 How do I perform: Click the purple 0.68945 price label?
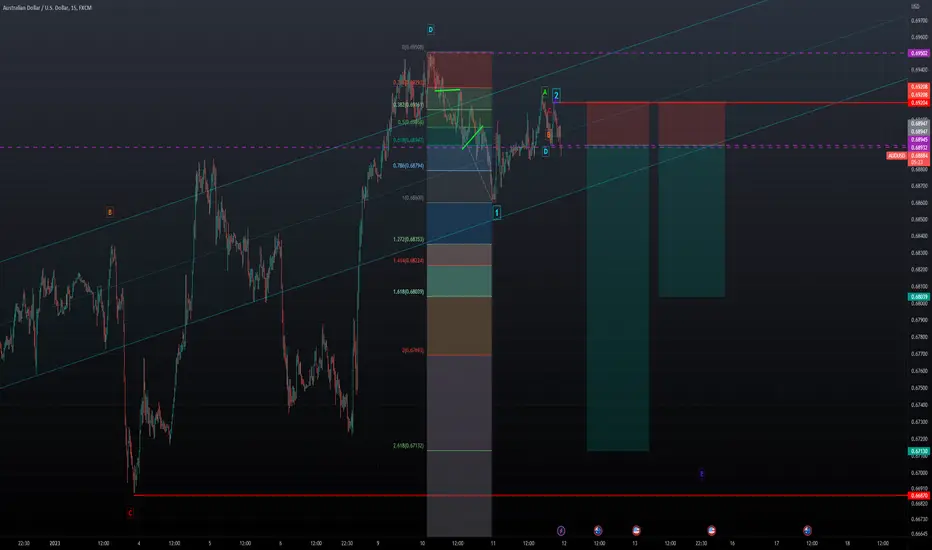(x=919, y=140)
